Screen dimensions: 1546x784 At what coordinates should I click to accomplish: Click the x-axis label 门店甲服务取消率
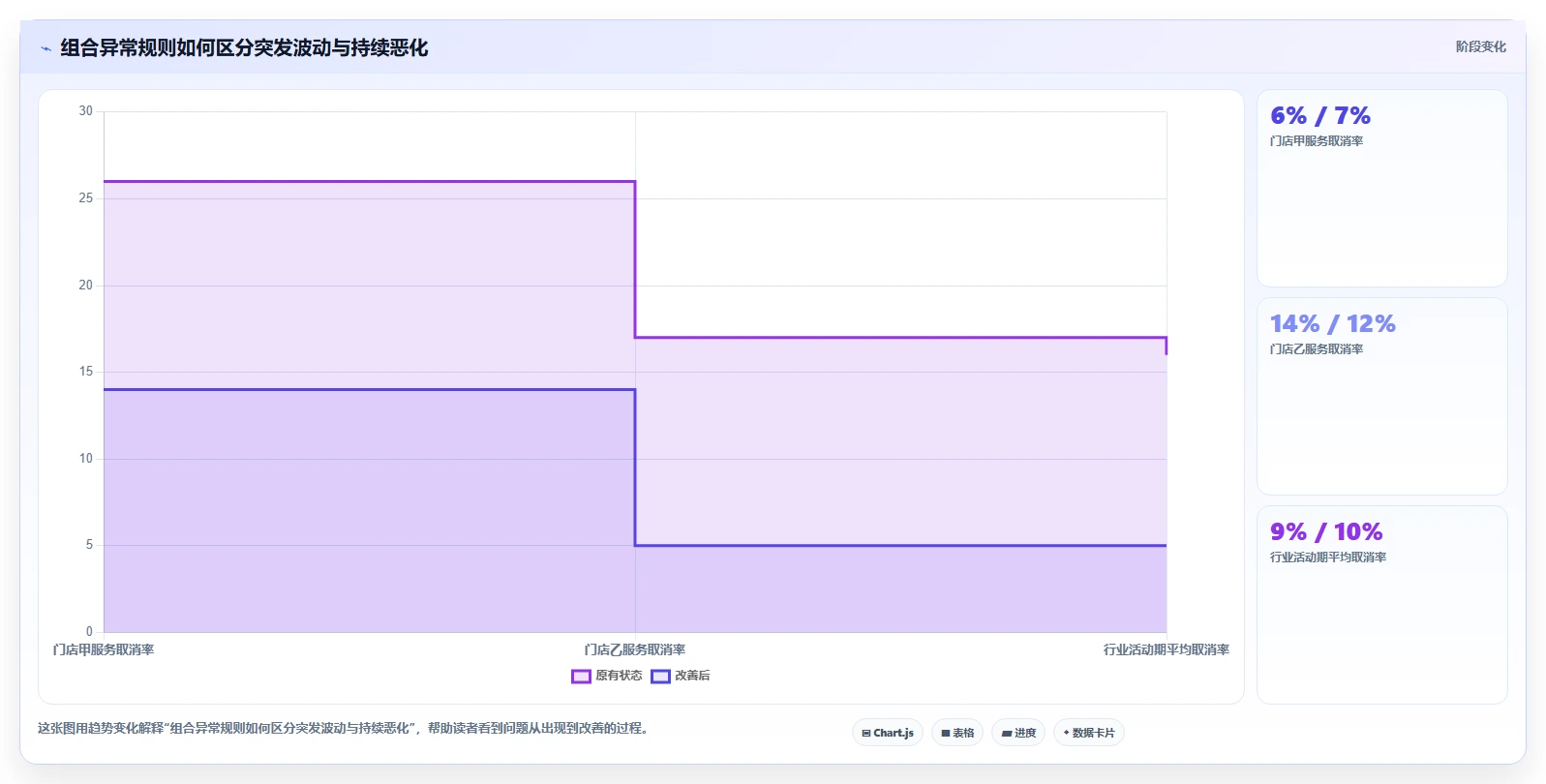[104, 650]
